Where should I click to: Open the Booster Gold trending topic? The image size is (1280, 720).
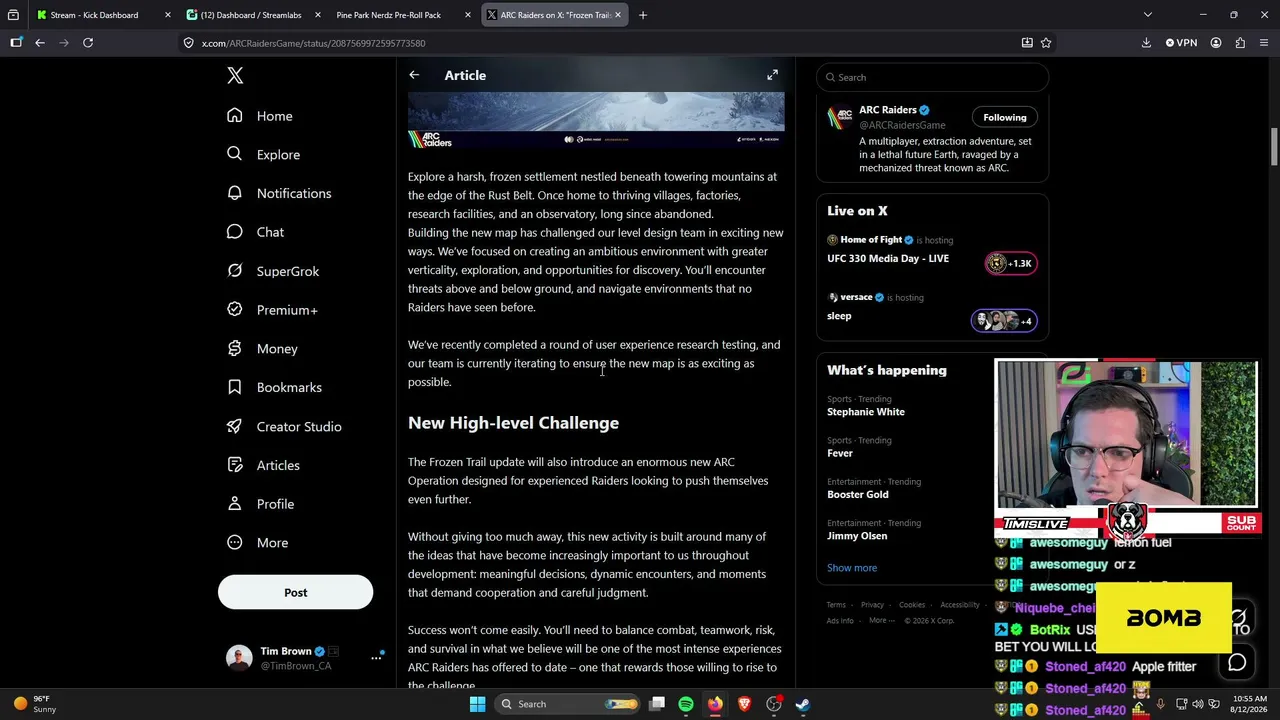coord(858,494)
